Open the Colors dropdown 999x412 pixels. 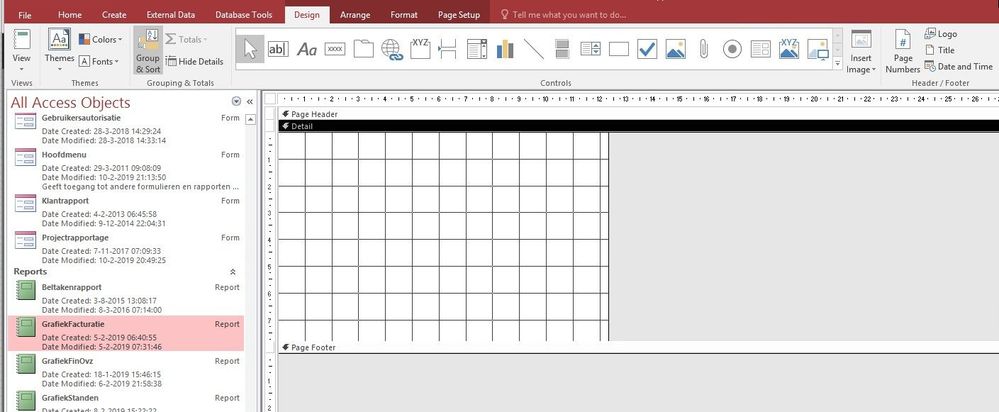click(100, 39)
